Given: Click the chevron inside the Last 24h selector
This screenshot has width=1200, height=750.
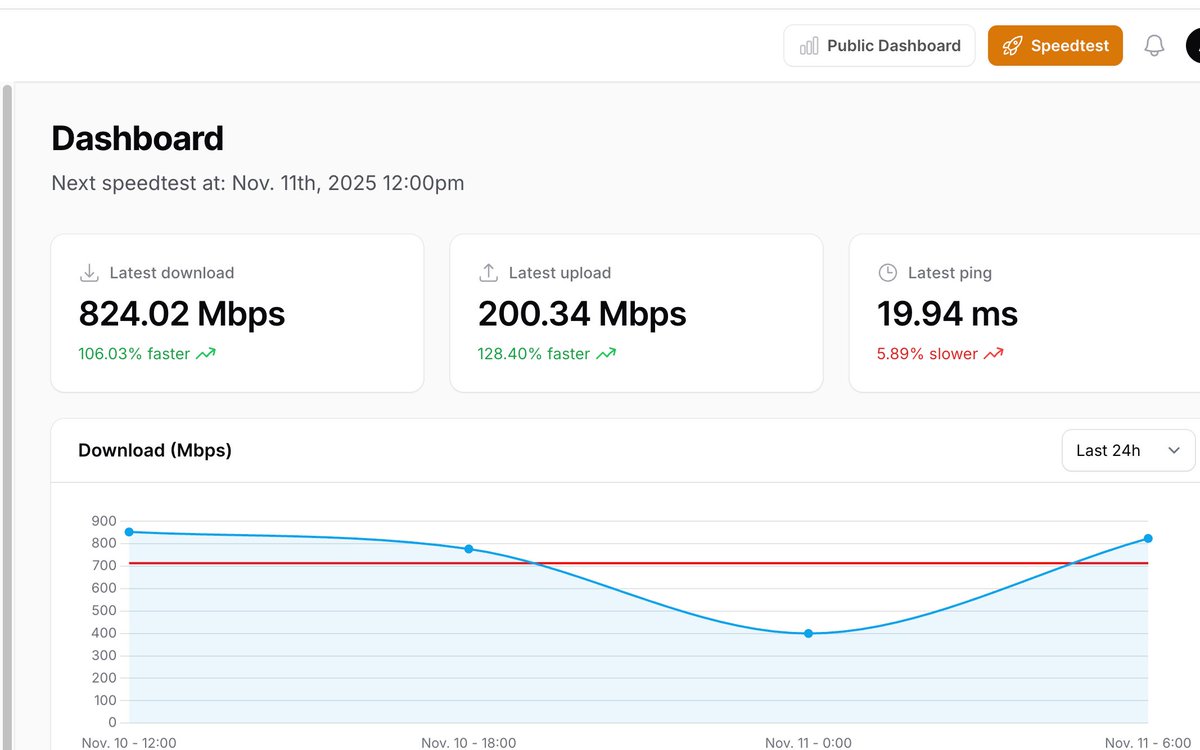Looking at the screenshot, I should point(1176,450).
